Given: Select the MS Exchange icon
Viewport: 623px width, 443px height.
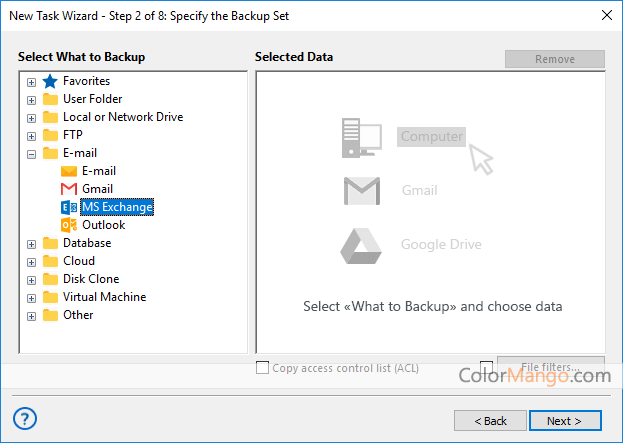Looking at the screenshot, I should click(x=69, y=207).
